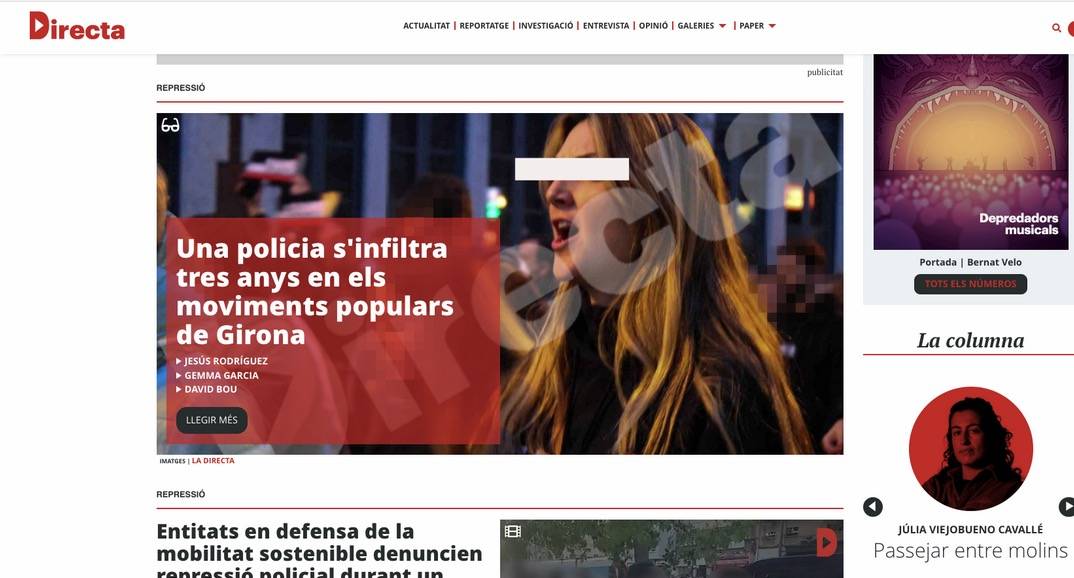Screen dimensions: 1074x578
Task: Click the Llegir més button
Action: click(212, 420)
